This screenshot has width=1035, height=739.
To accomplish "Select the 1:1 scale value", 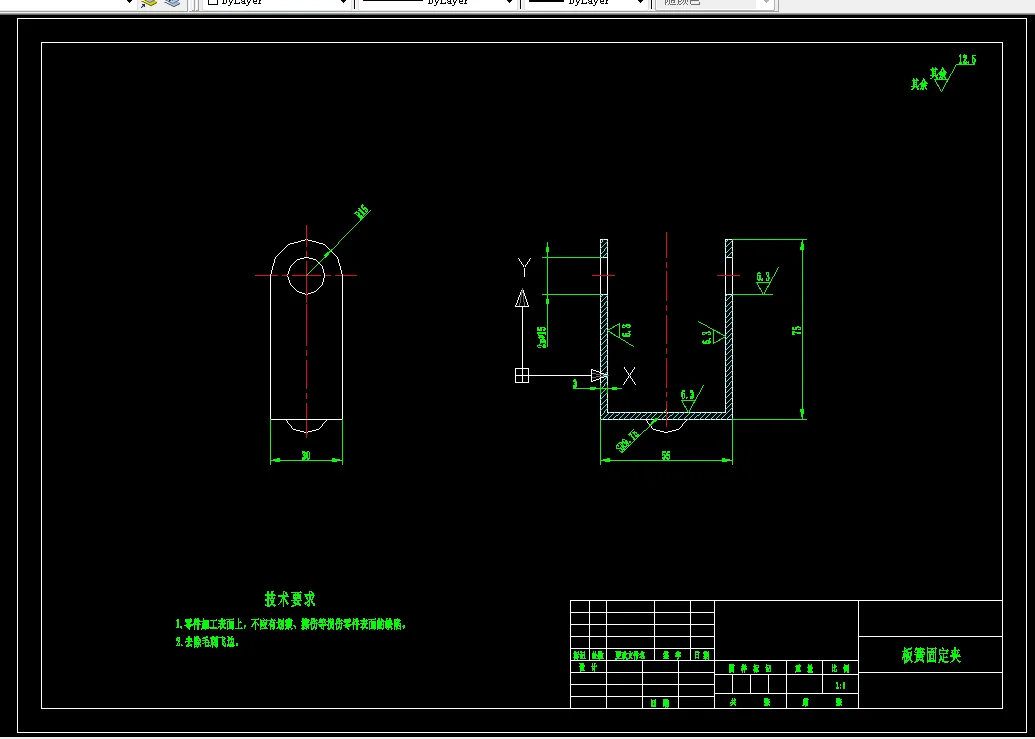I will [x=840, y=686].
